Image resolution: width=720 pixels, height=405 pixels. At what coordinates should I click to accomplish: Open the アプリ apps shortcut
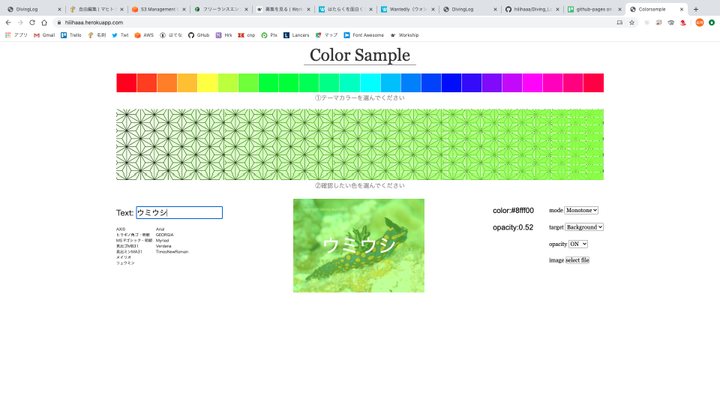[x=17, y=35]
